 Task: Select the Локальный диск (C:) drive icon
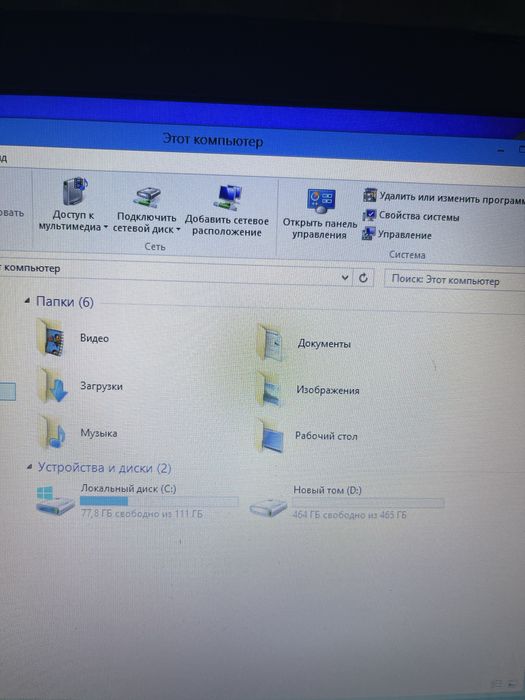[55, 501]
